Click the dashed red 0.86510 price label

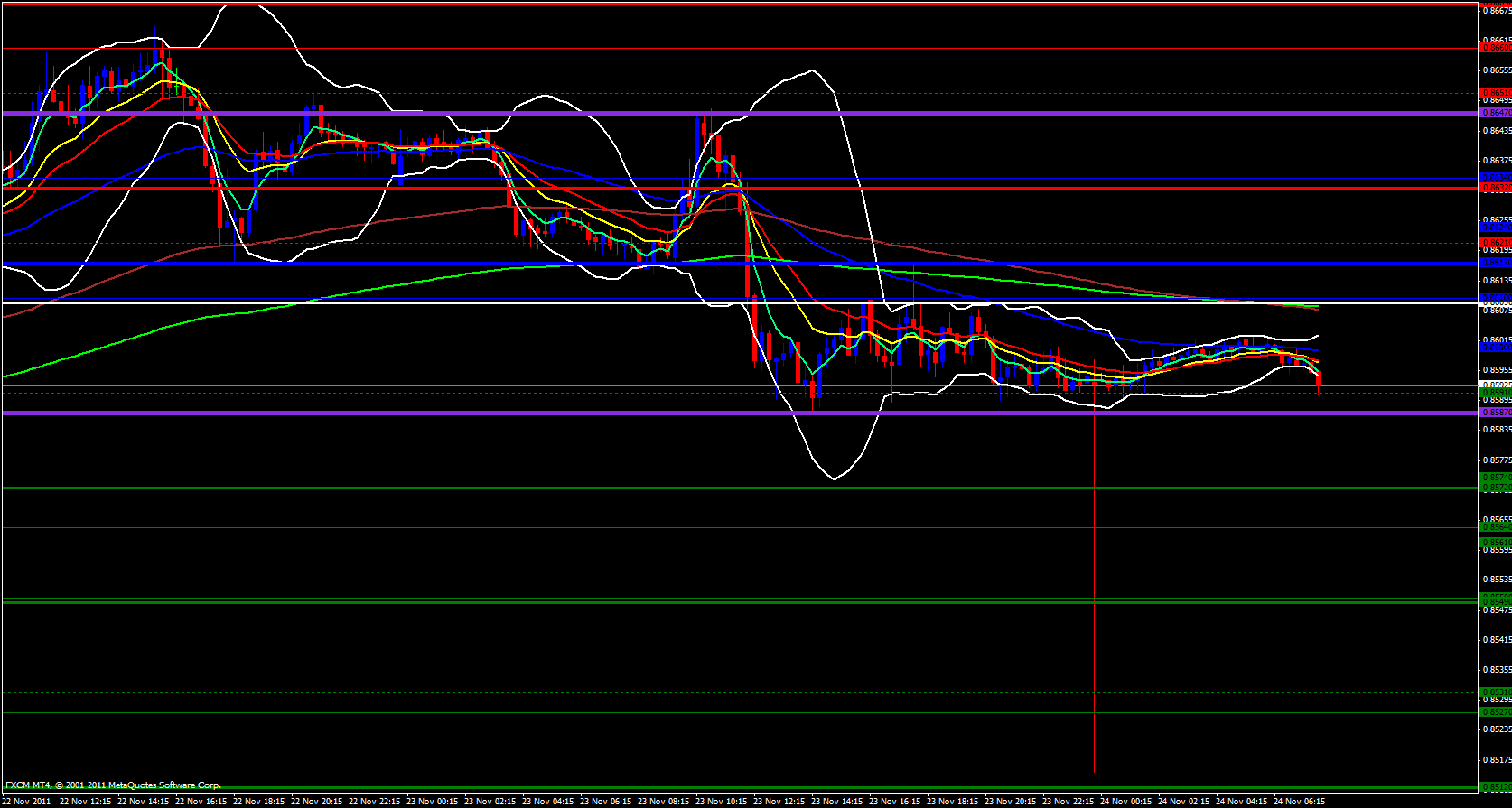pos(1495,93)
